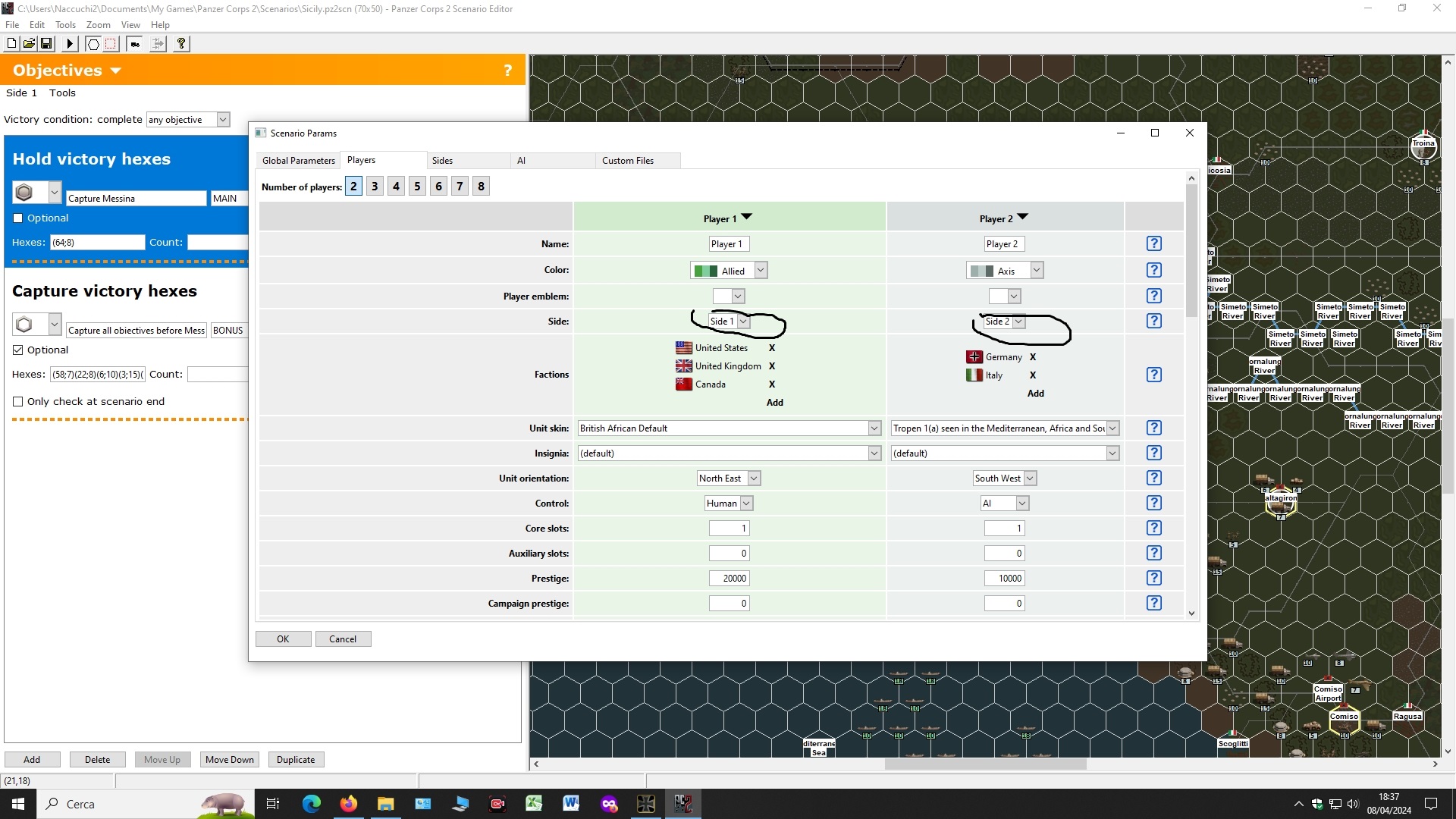
Task: Remove Germany faction with its X
Action: 1033,357
